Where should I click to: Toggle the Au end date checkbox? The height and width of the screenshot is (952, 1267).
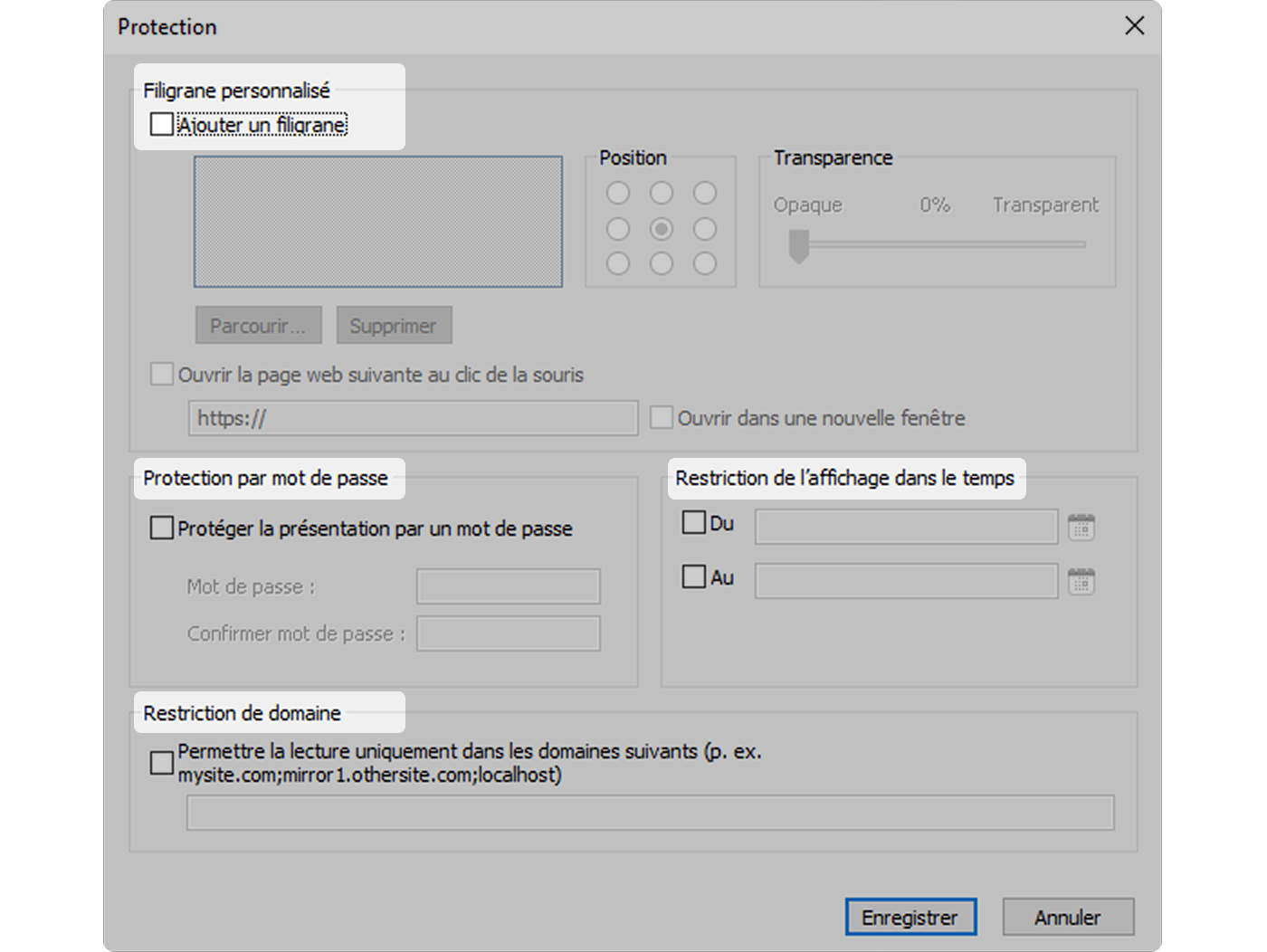pos(694,577)
